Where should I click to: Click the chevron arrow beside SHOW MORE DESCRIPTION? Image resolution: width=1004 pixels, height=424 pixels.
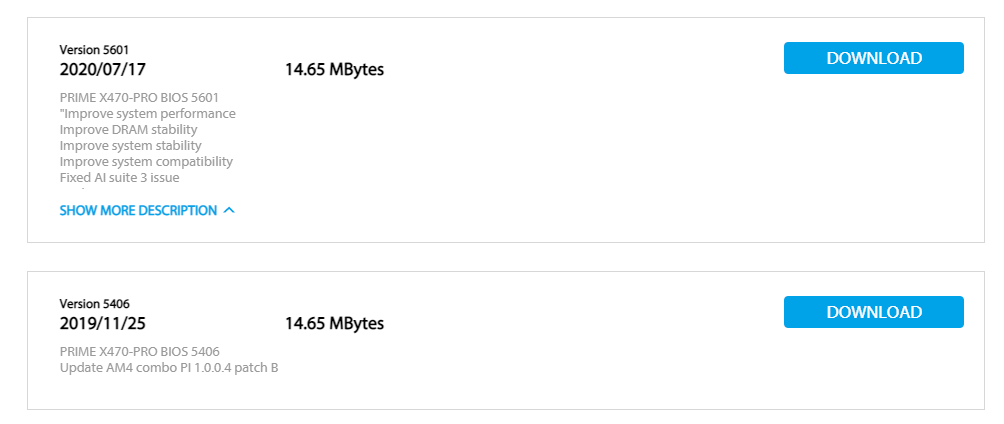point(229,211)
